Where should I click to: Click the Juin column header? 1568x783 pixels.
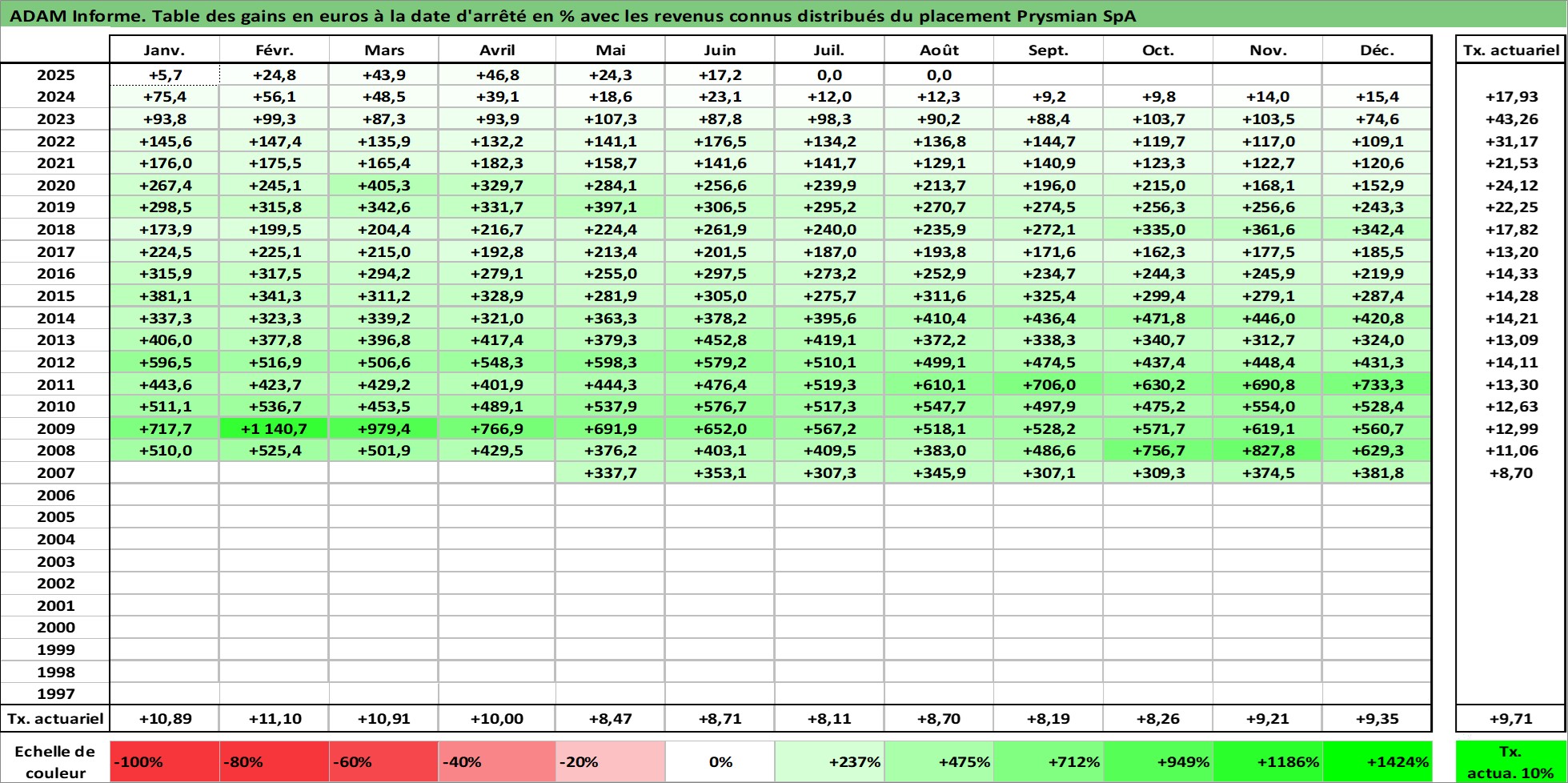tap(720, 50)
